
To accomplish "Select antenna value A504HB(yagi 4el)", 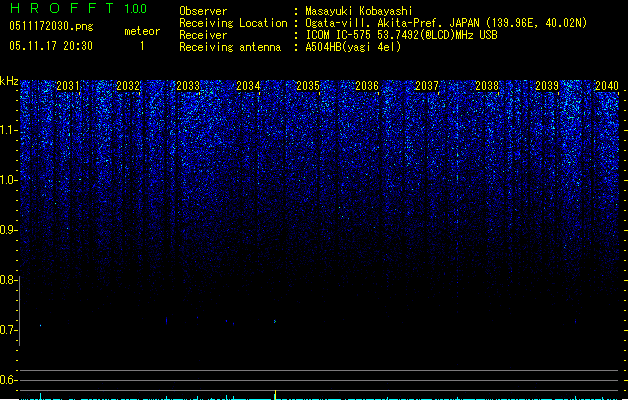I will pyautogui.click(x=353, y=47).
